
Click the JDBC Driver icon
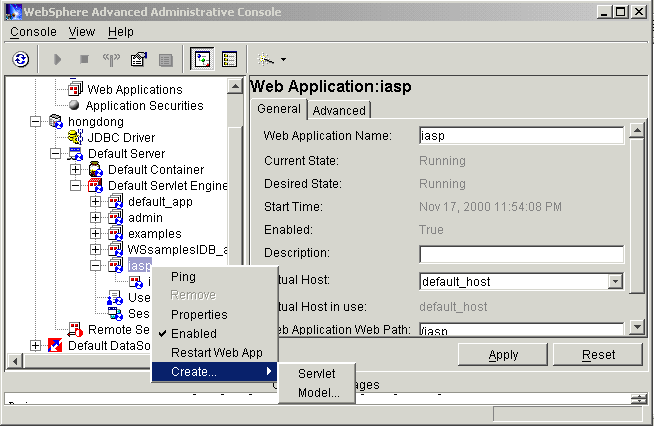[75, 137]
